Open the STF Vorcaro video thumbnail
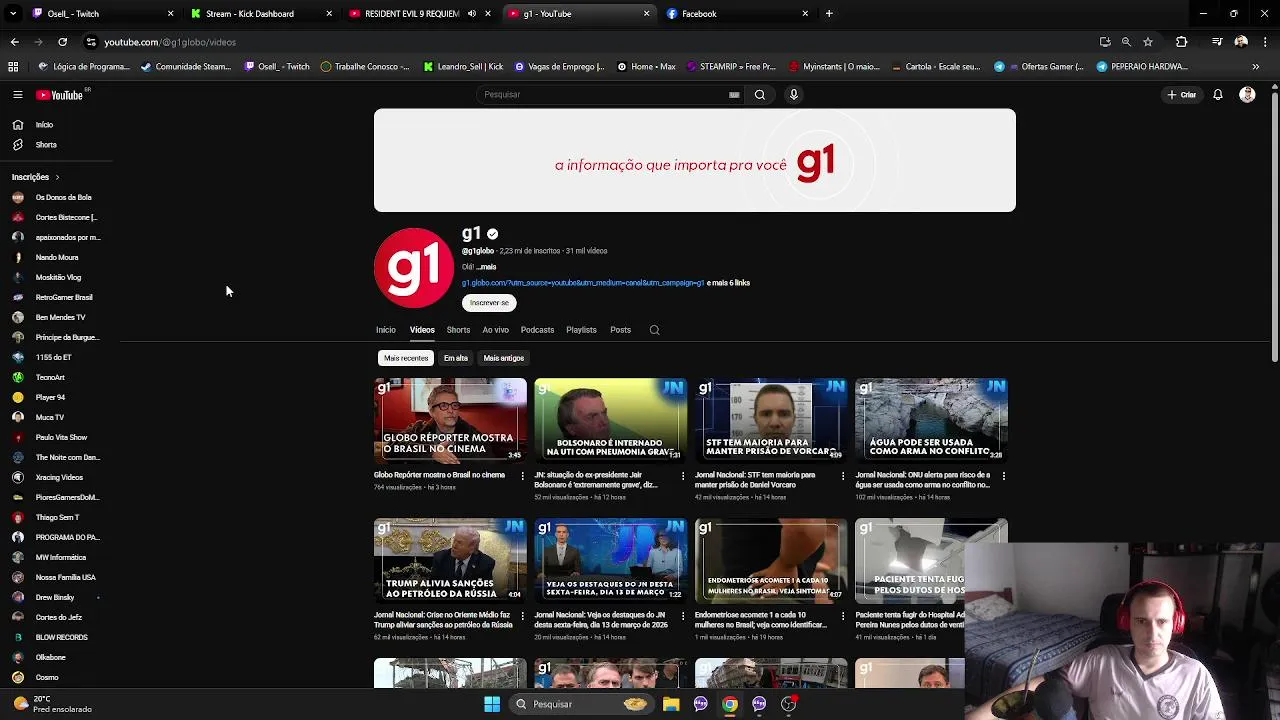 pyautogui.click(x=771, y=420)
